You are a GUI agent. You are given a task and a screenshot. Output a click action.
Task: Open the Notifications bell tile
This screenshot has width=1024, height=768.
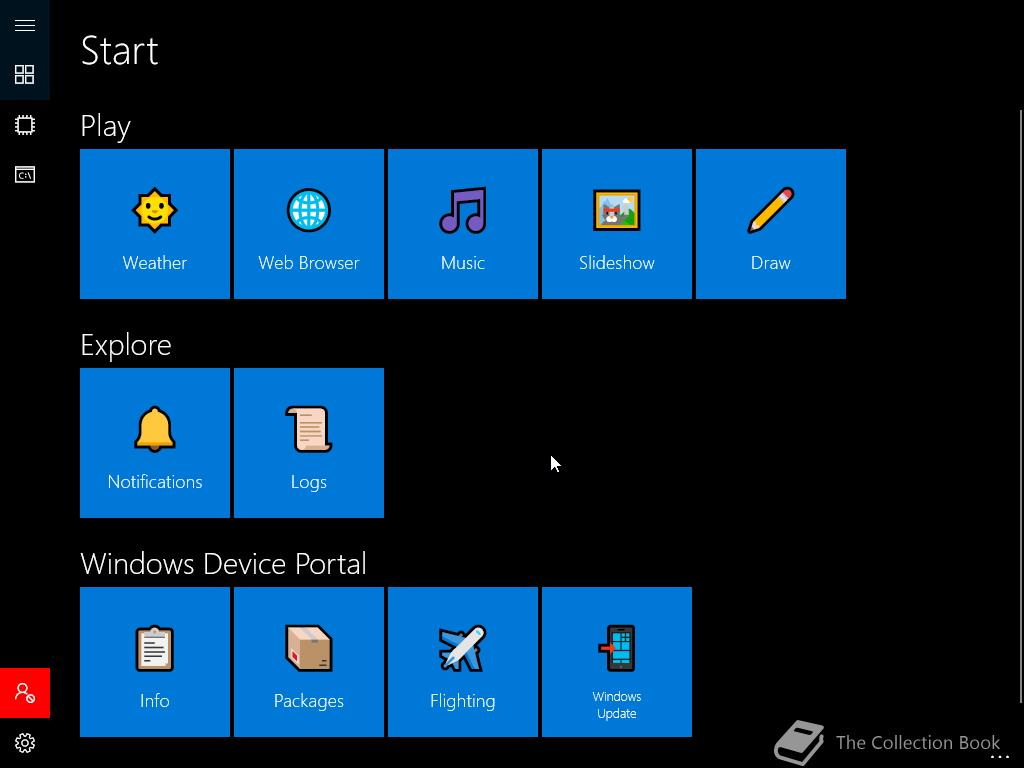pyautogui.click(x=155, y=443)
